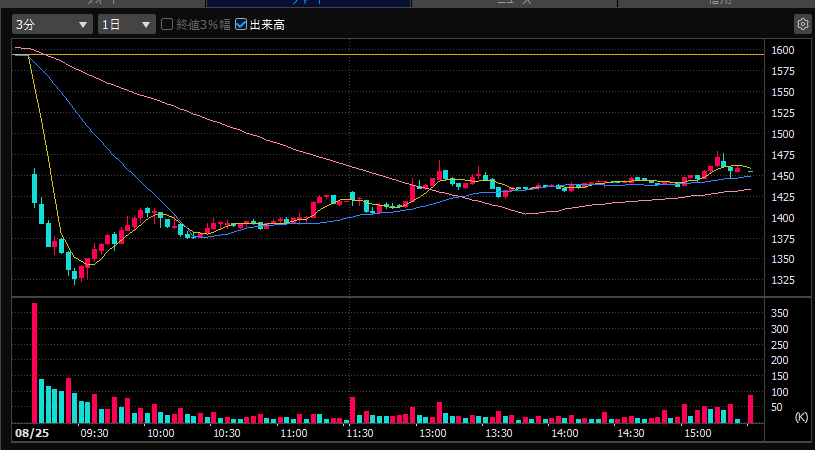Click the 300 volume axis label

pyautogui.click(x=780, y=329)
